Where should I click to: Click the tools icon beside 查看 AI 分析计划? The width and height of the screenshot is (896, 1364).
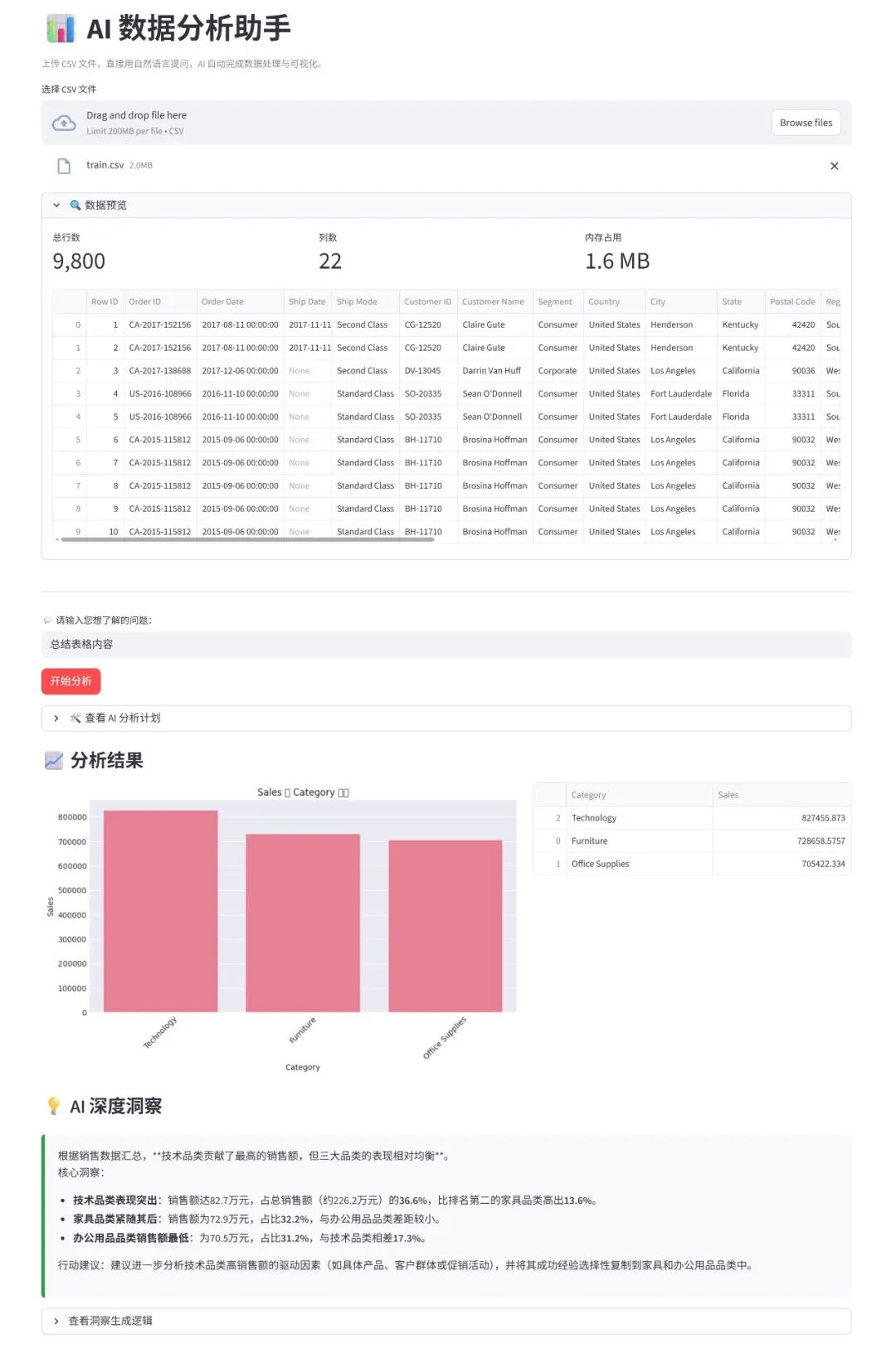pyautogui.click(x=75, y=718)
